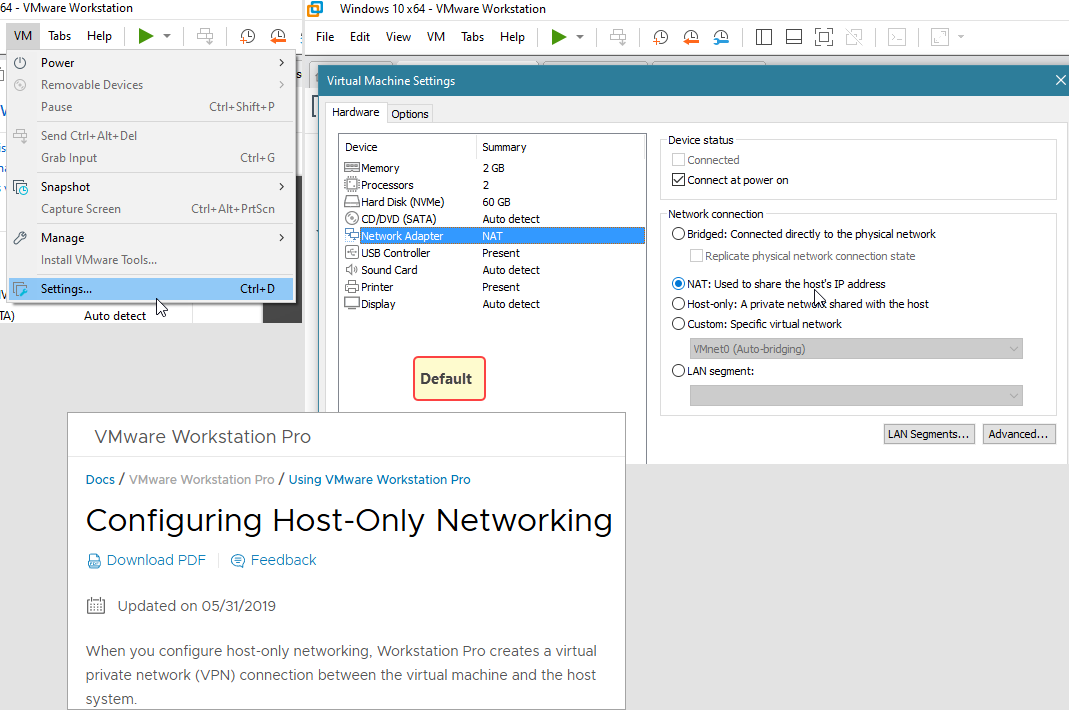The height and width of the screenshot is (710, 1069).
Task: Click Install VMware Tools... menu entry
Action: (151, 260)
